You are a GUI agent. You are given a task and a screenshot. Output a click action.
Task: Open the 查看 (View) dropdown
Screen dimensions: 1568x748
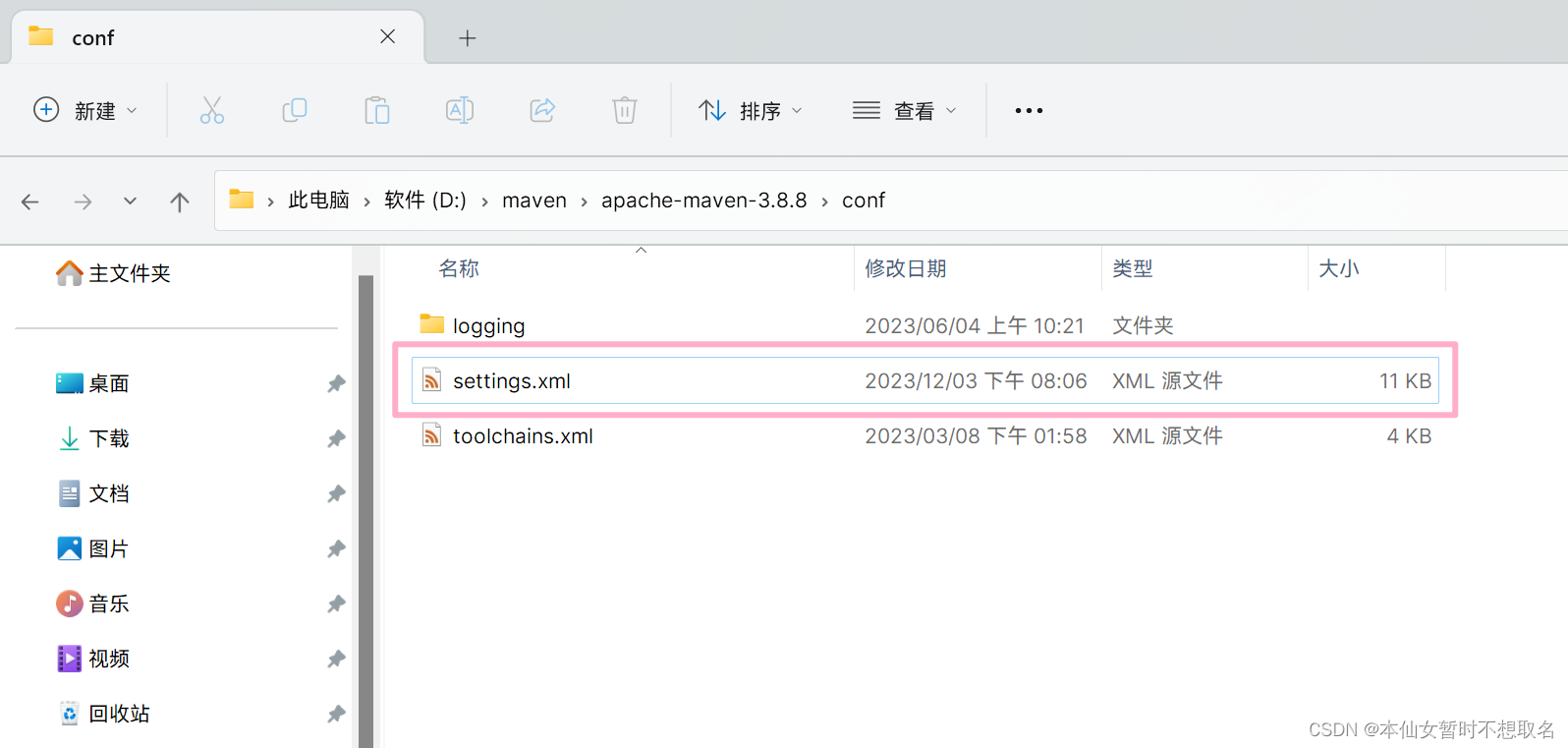pos(904,110)
